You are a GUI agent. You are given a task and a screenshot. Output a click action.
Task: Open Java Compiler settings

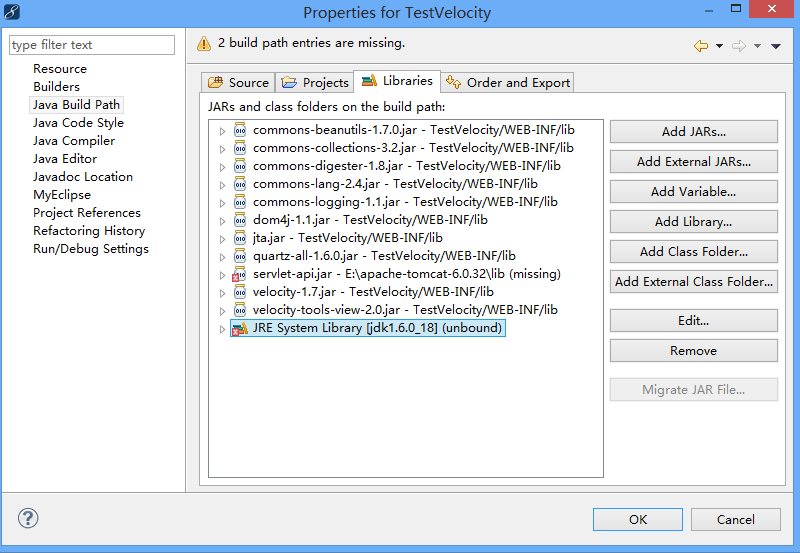pos(73,141)
